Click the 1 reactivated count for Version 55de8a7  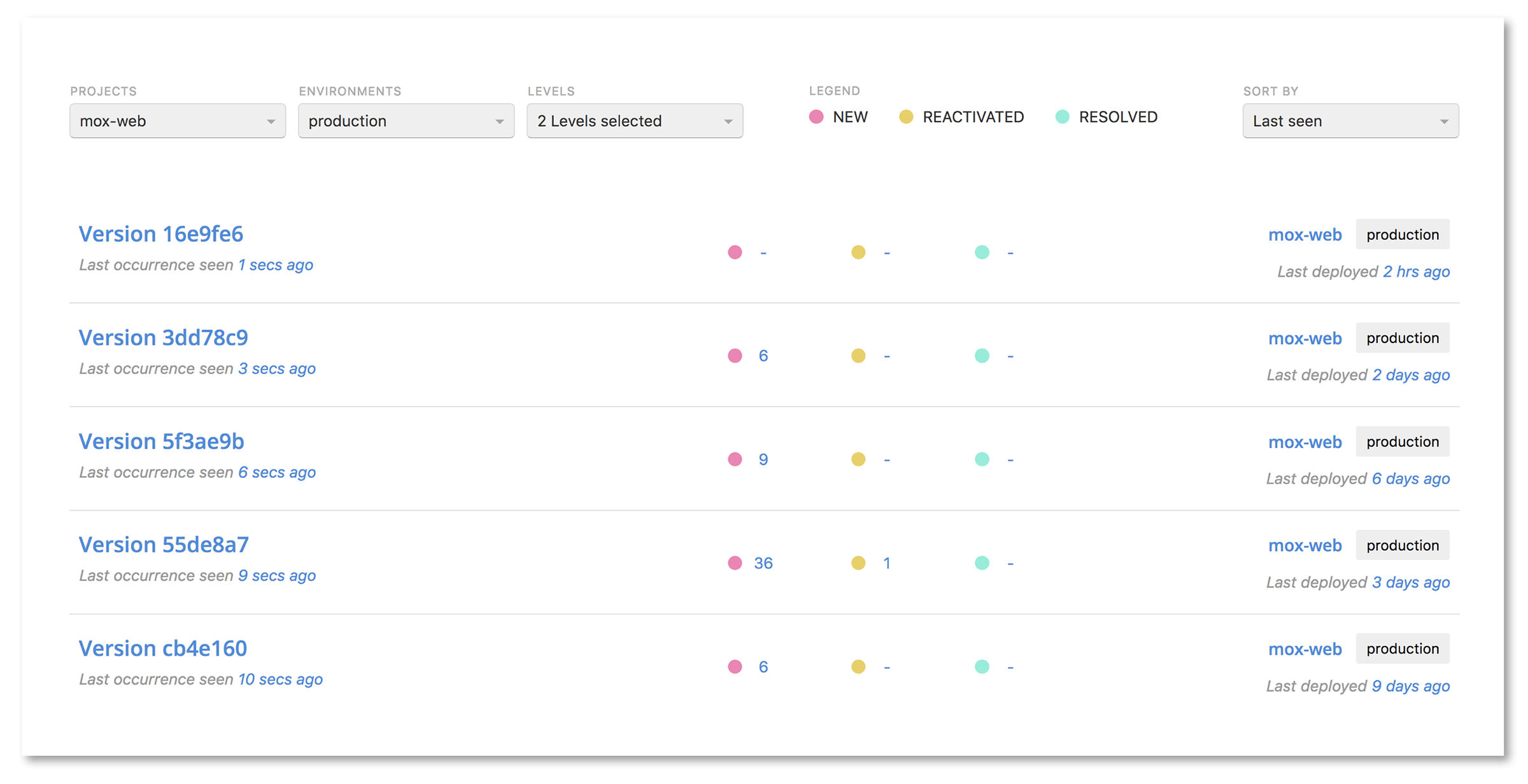886,563
